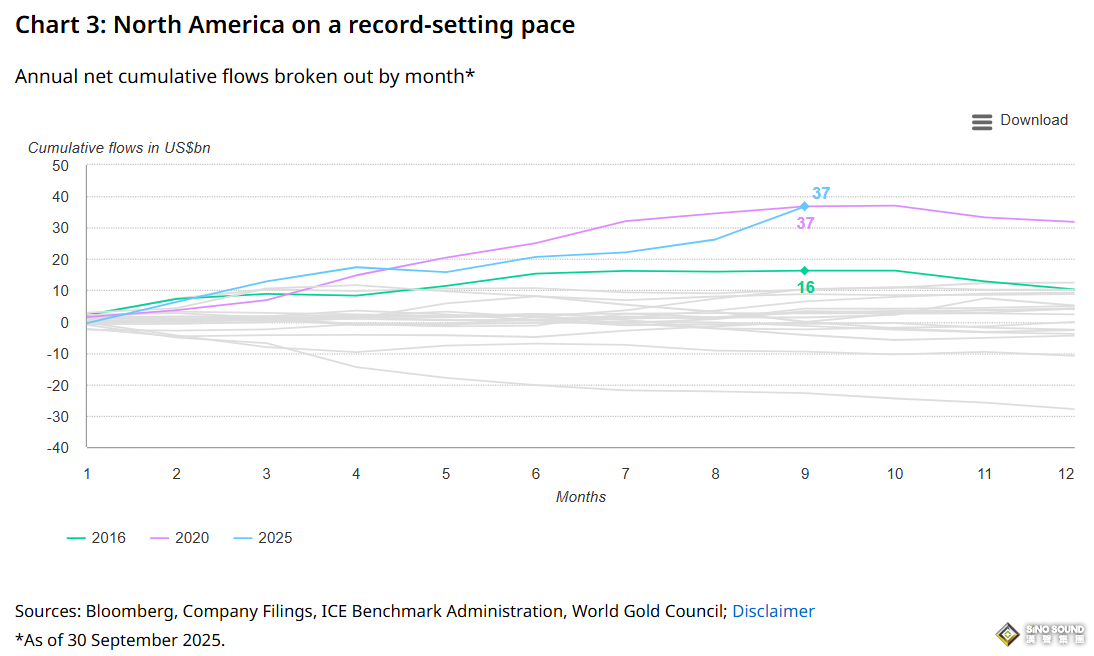Click the Chart 3 heading text
The image size is (1094, 656).
(x=295, y=25)
